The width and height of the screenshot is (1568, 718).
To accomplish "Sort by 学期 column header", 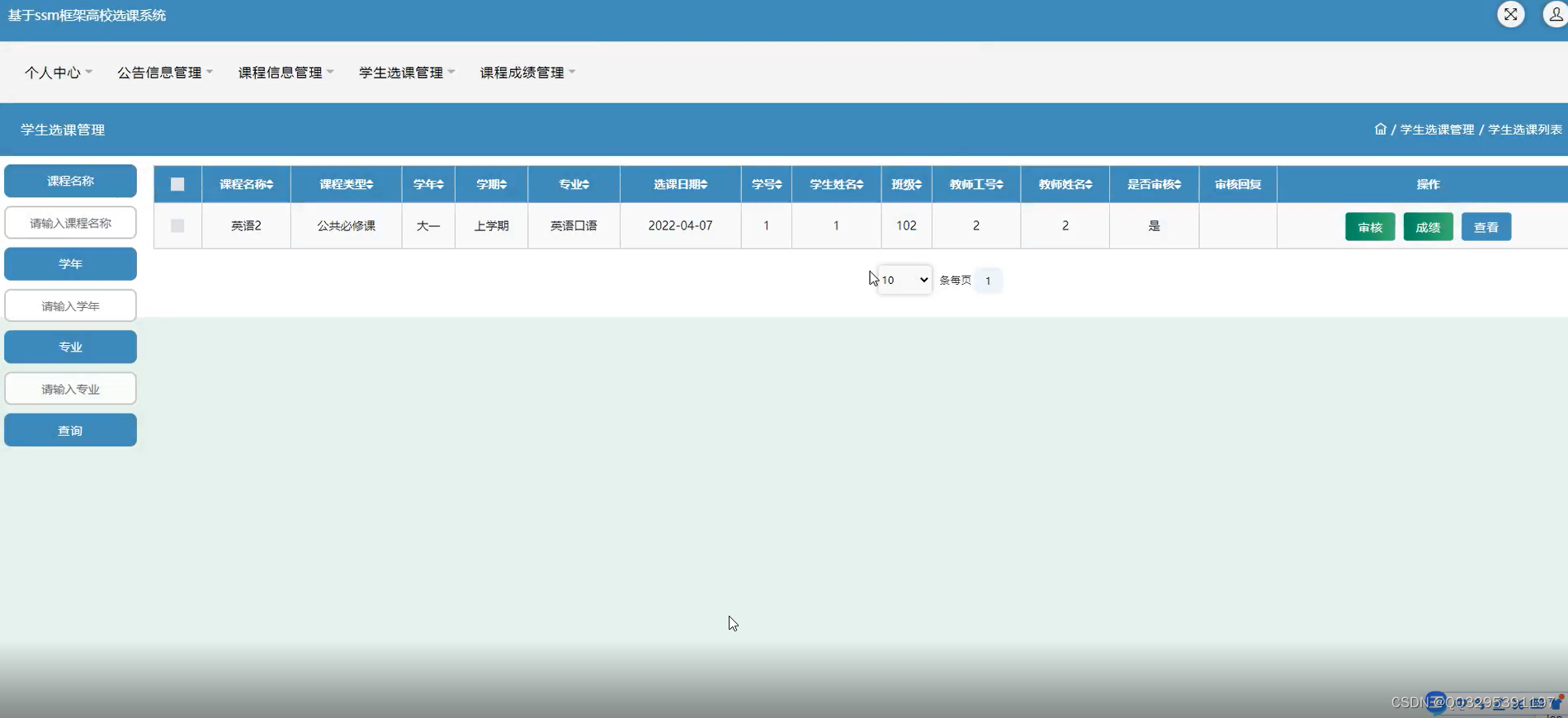I will (x=492, y=185).
